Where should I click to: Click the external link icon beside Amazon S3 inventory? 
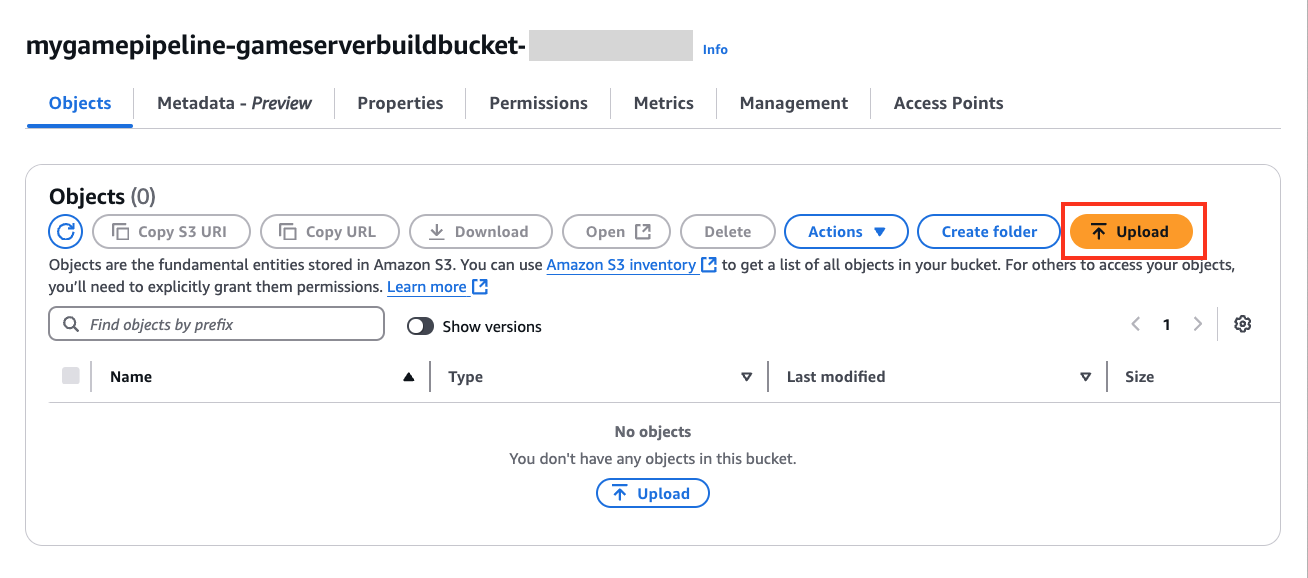click(x=709, y=265)
